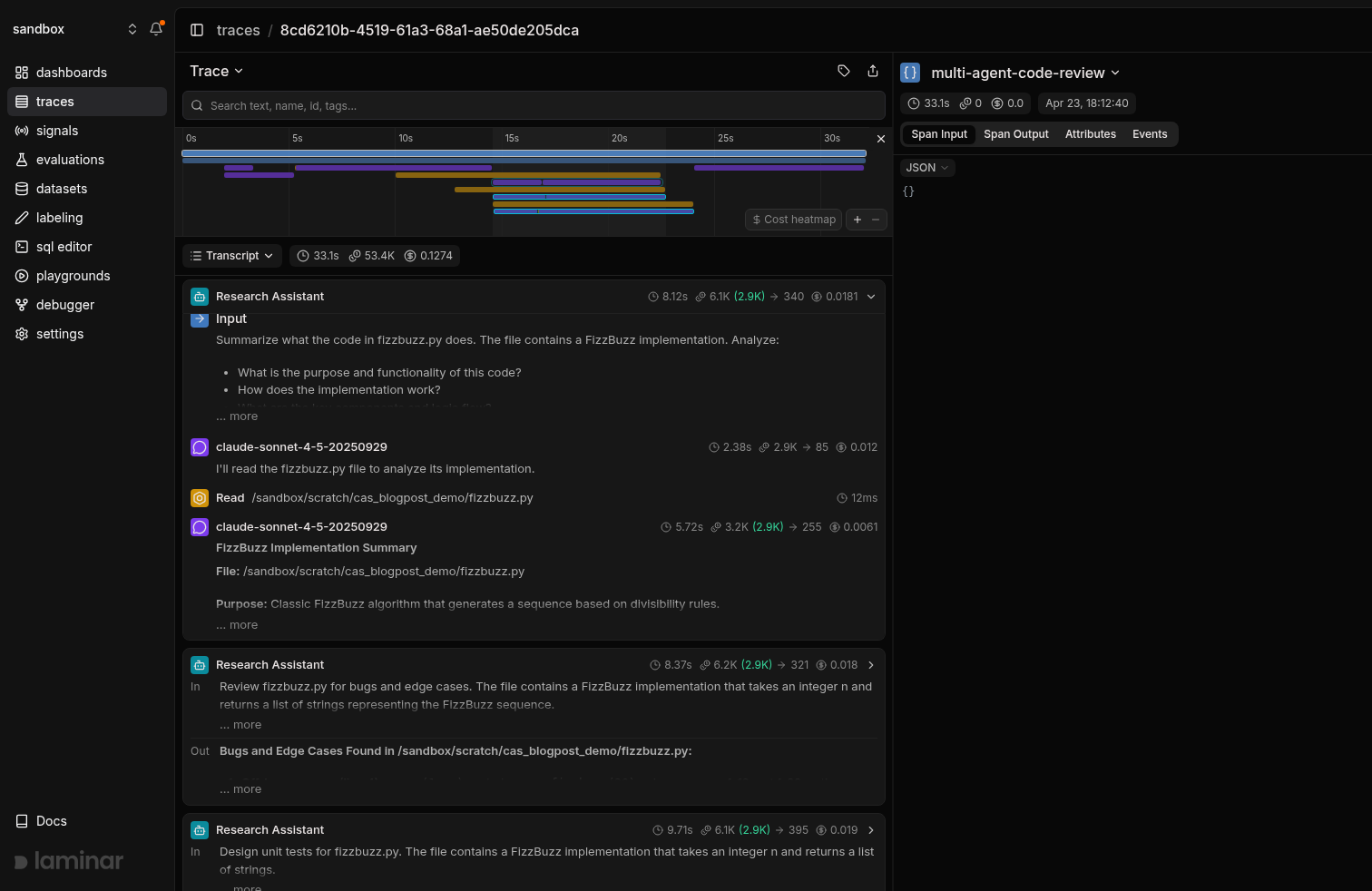Expand the Research Assistant card costing 0.018
1372x891 pixels.
(x=871, y=665)
